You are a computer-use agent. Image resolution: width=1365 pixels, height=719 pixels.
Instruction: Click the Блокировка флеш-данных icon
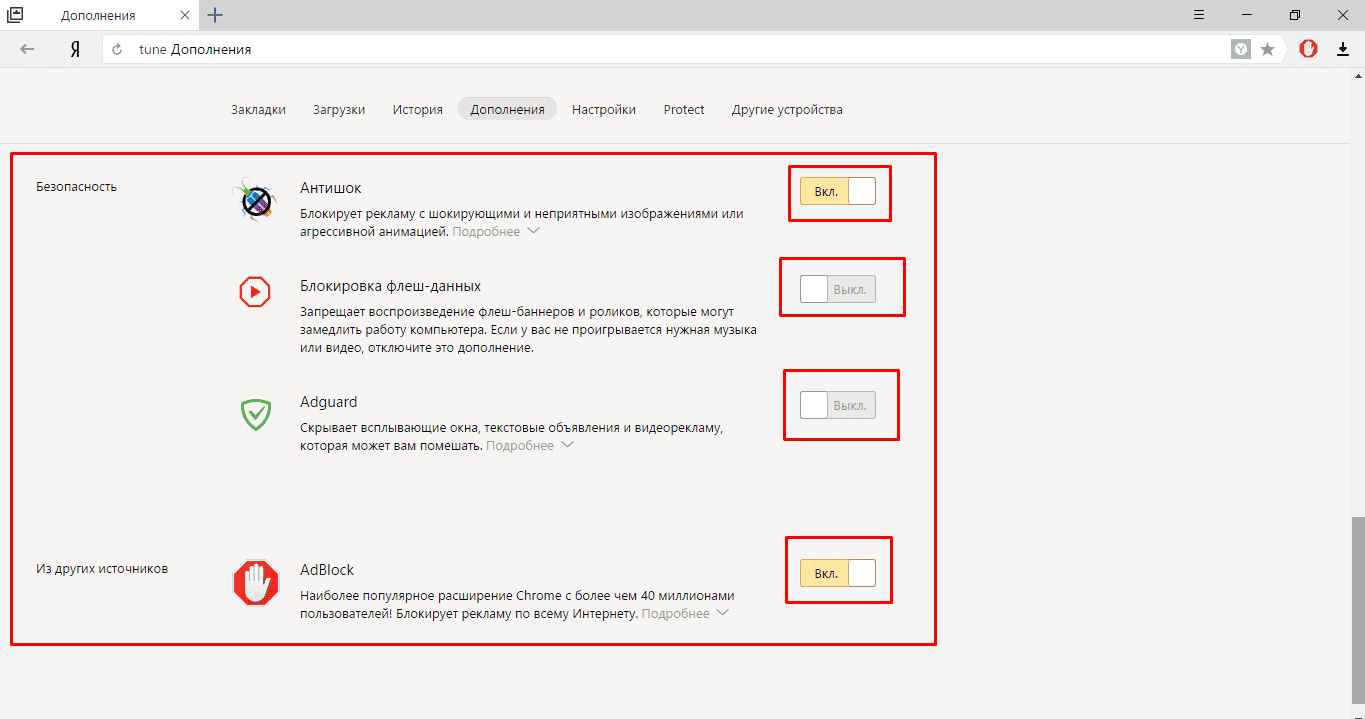(255, 291)
